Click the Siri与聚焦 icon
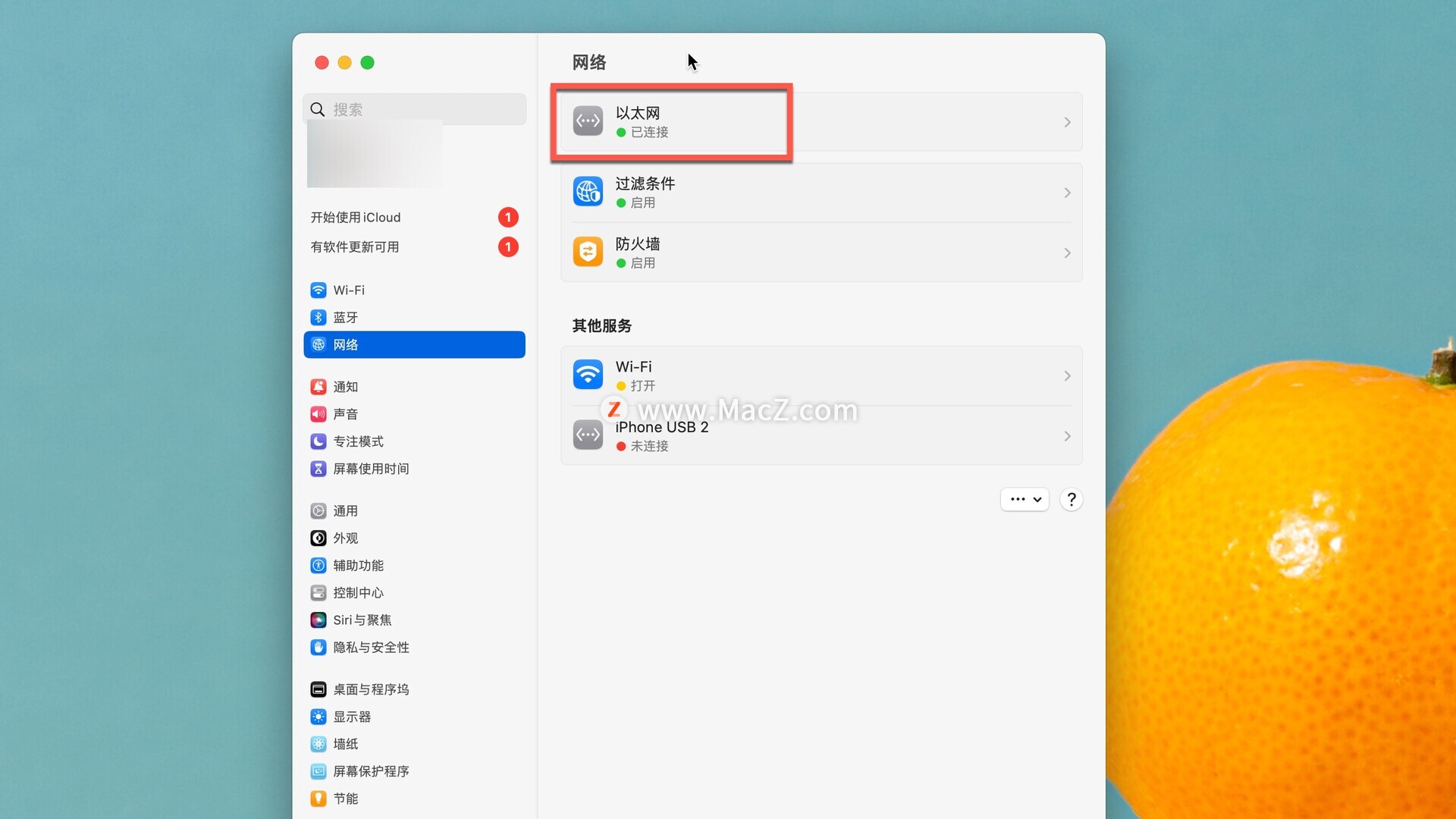This screenshot has width=1456, height=819. point(318,621)
